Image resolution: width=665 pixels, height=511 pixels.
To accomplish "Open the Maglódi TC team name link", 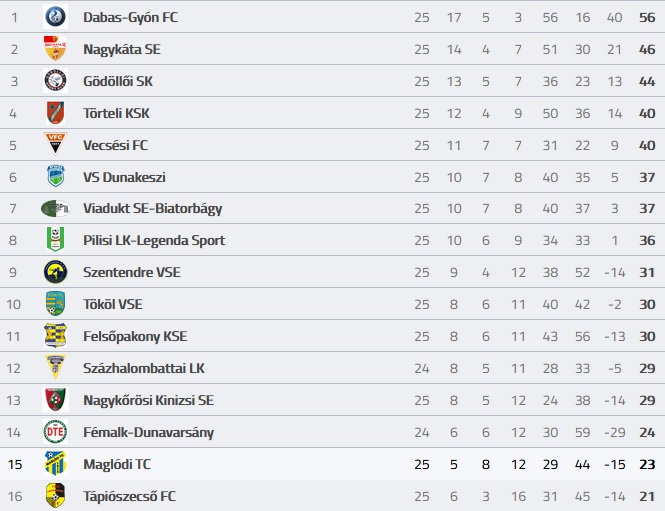I will pyautogui.click(x=117, y=464).
